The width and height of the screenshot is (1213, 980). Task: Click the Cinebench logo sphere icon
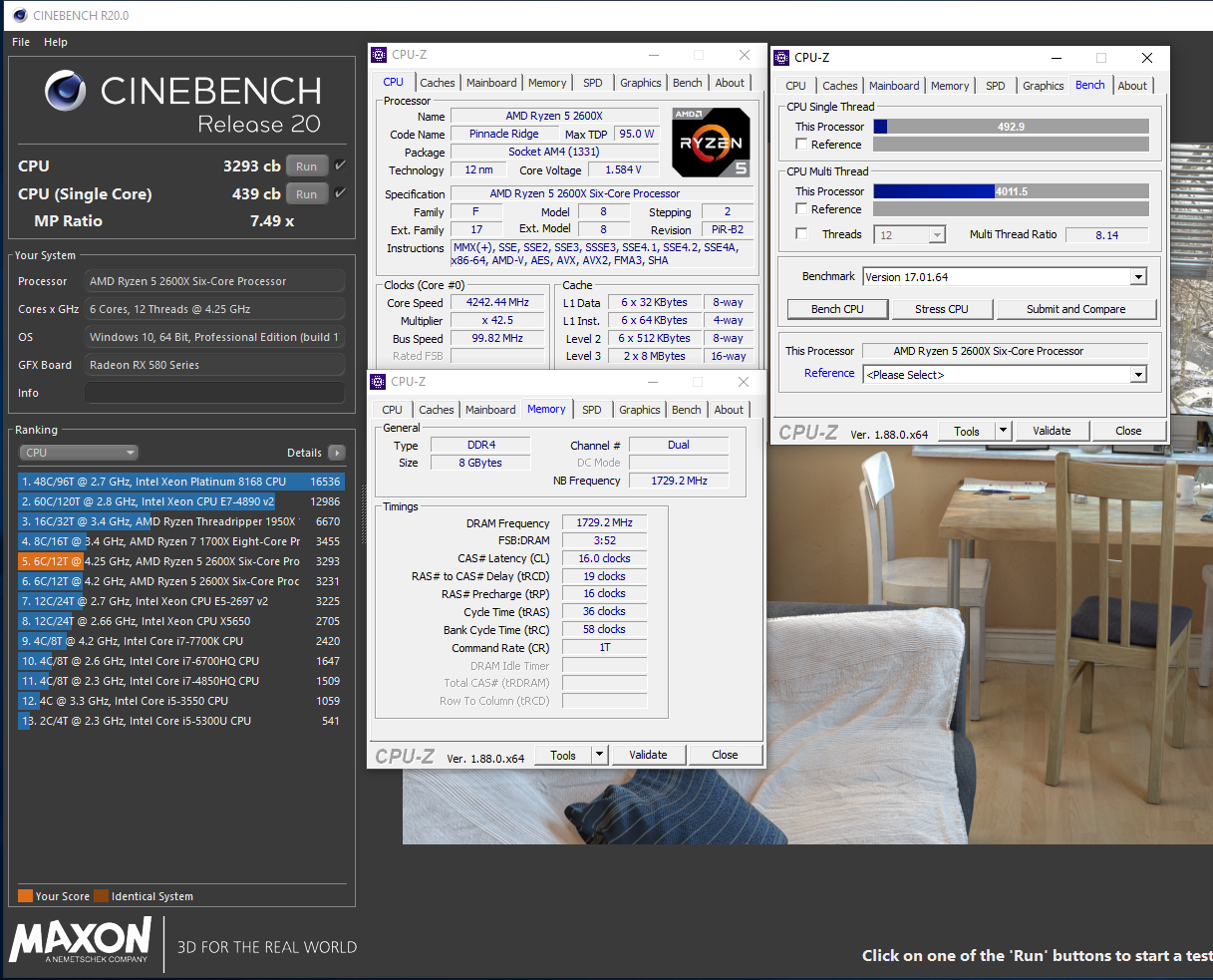pos(67,91)
